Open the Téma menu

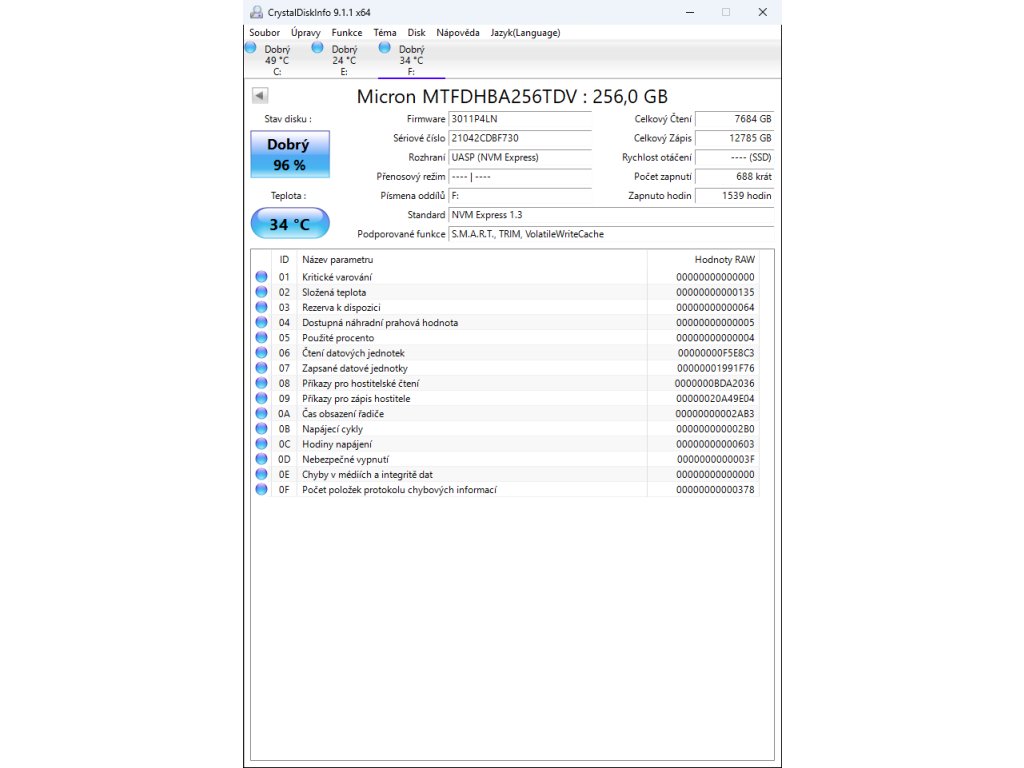point(385,32)
